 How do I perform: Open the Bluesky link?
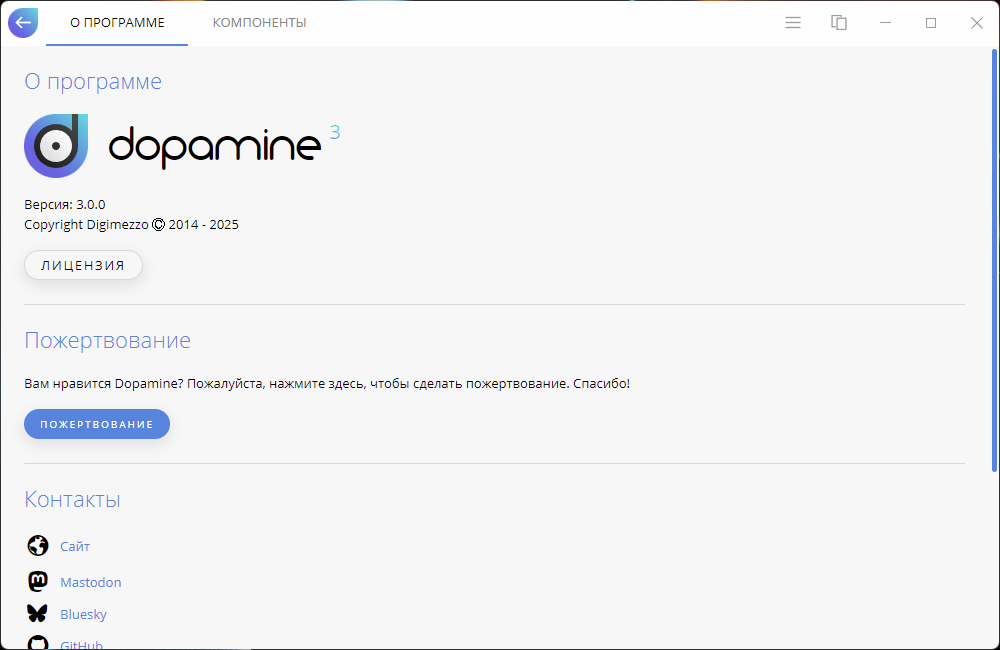[x=84, y=614]
